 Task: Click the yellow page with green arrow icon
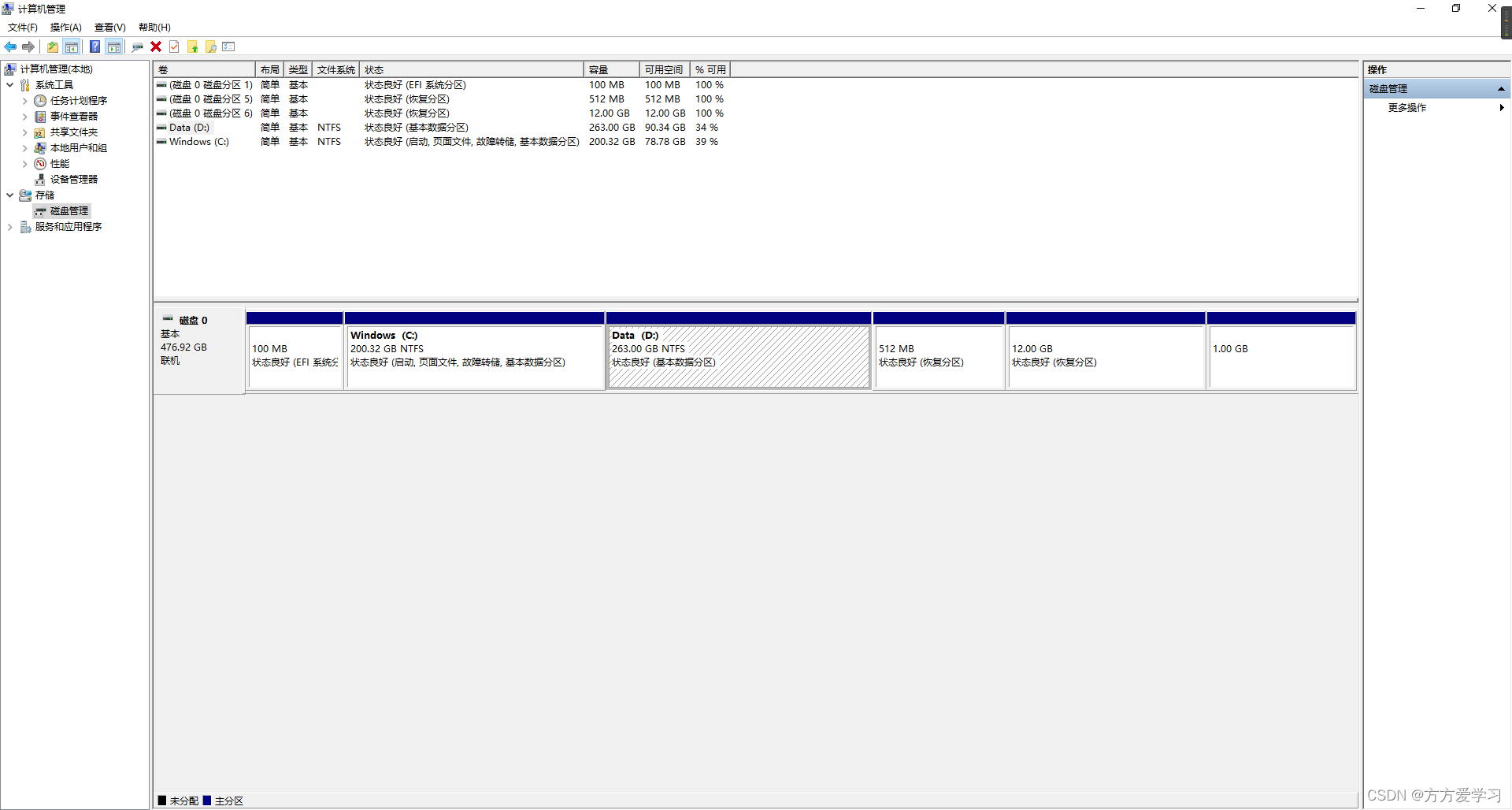[192, 47]
